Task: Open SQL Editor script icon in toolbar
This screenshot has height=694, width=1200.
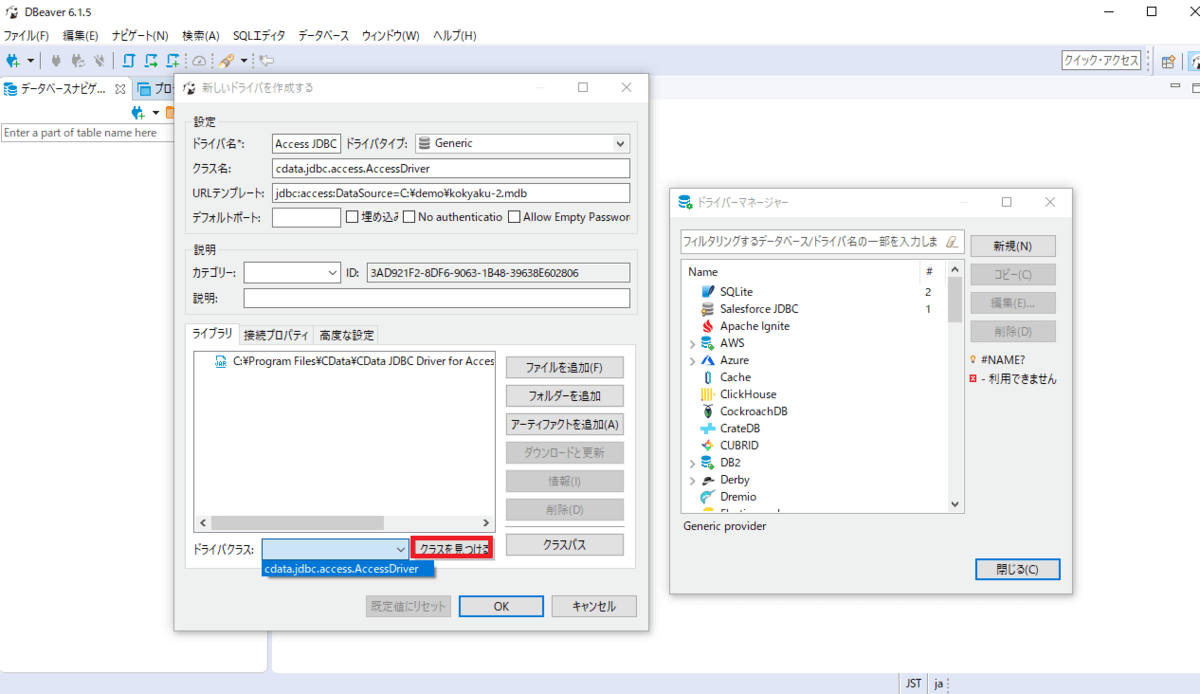Action: pyautogui.click(x=129, y=60)
